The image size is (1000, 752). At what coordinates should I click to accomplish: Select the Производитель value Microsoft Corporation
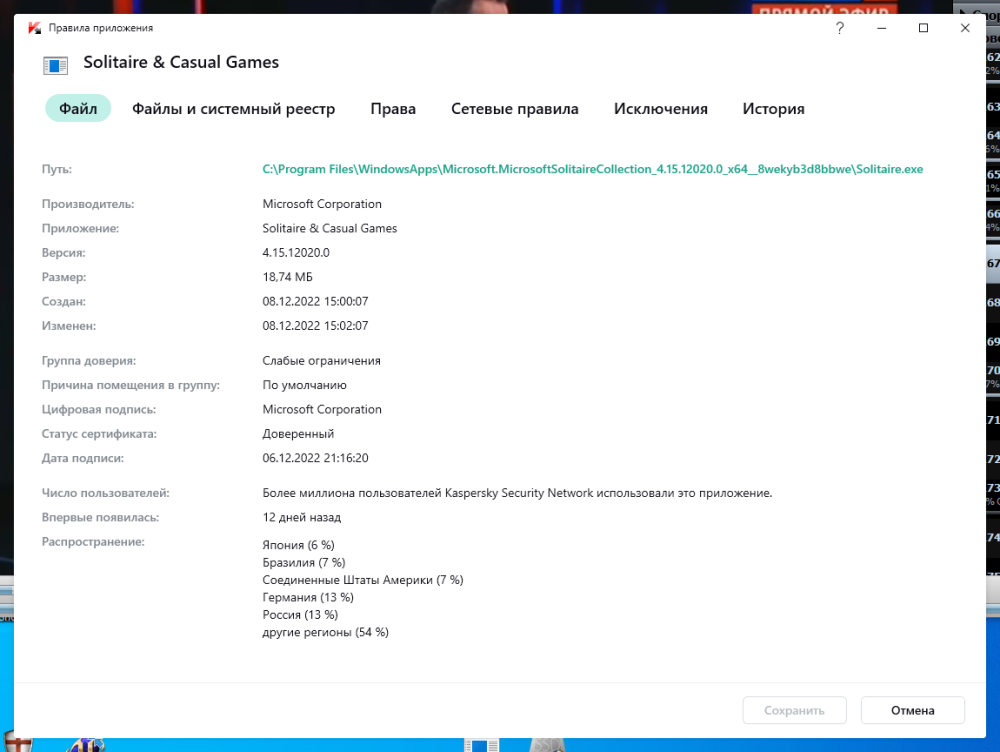322,204
